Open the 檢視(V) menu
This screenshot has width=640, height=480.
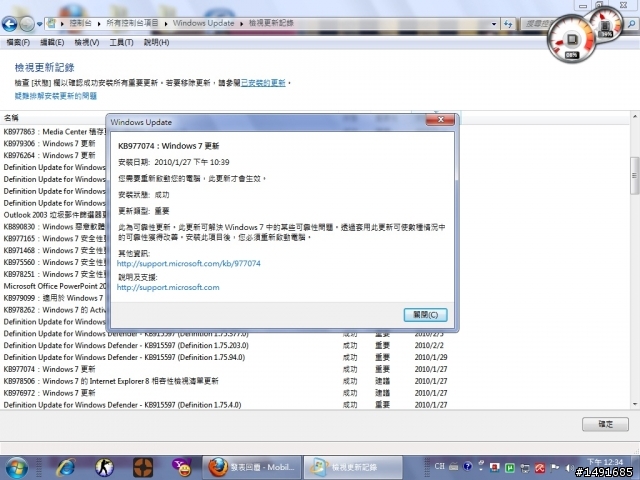[x=87, y=42]
